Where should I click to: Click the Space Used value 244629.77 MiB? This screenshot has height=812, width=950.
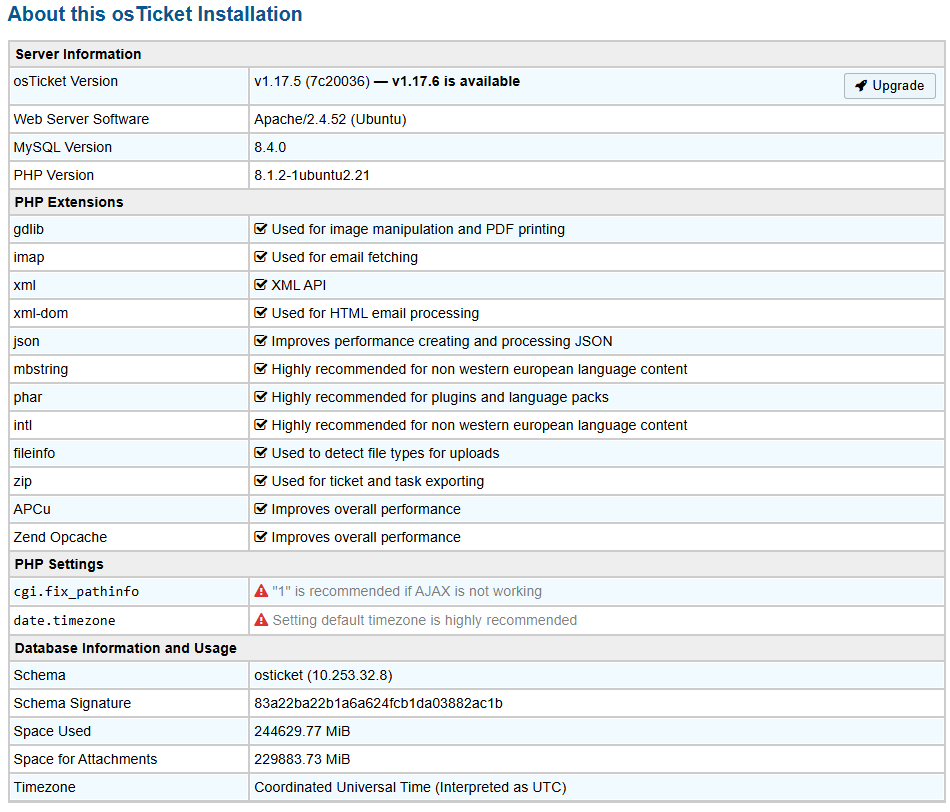302,732
